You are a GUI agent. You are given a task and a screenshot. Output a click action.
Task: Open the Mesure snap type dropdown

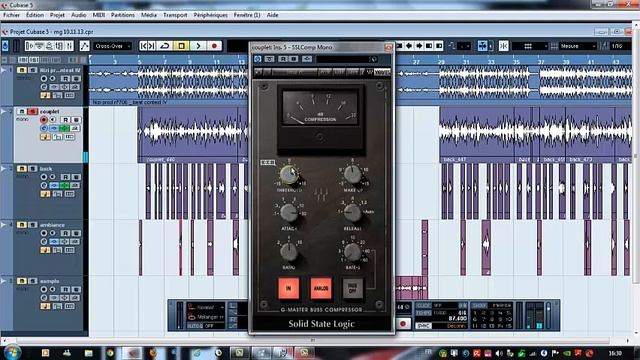pos(578,46)
